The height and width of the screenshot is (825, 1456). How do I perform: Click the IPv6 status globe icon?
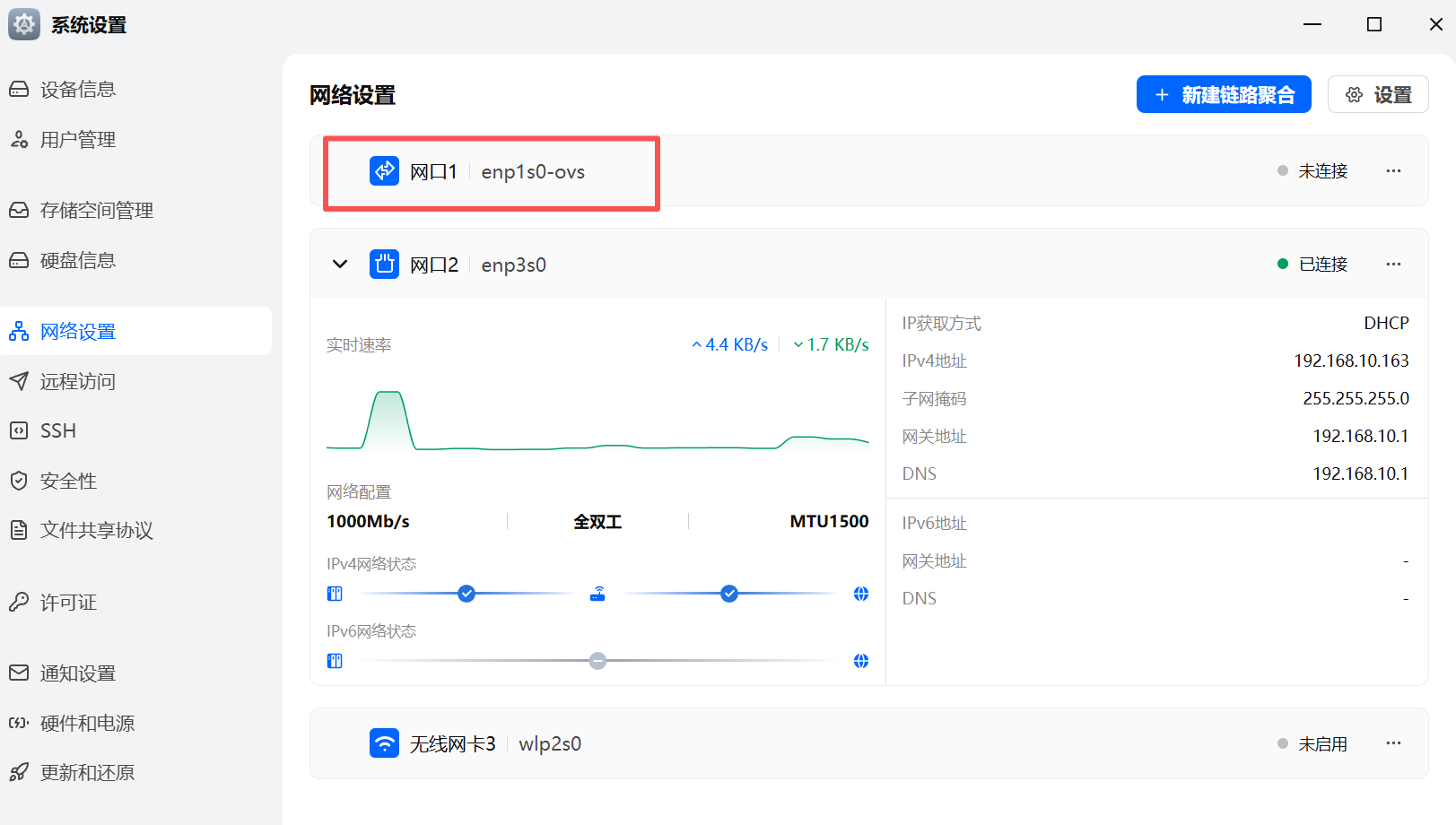pos(861,661)
